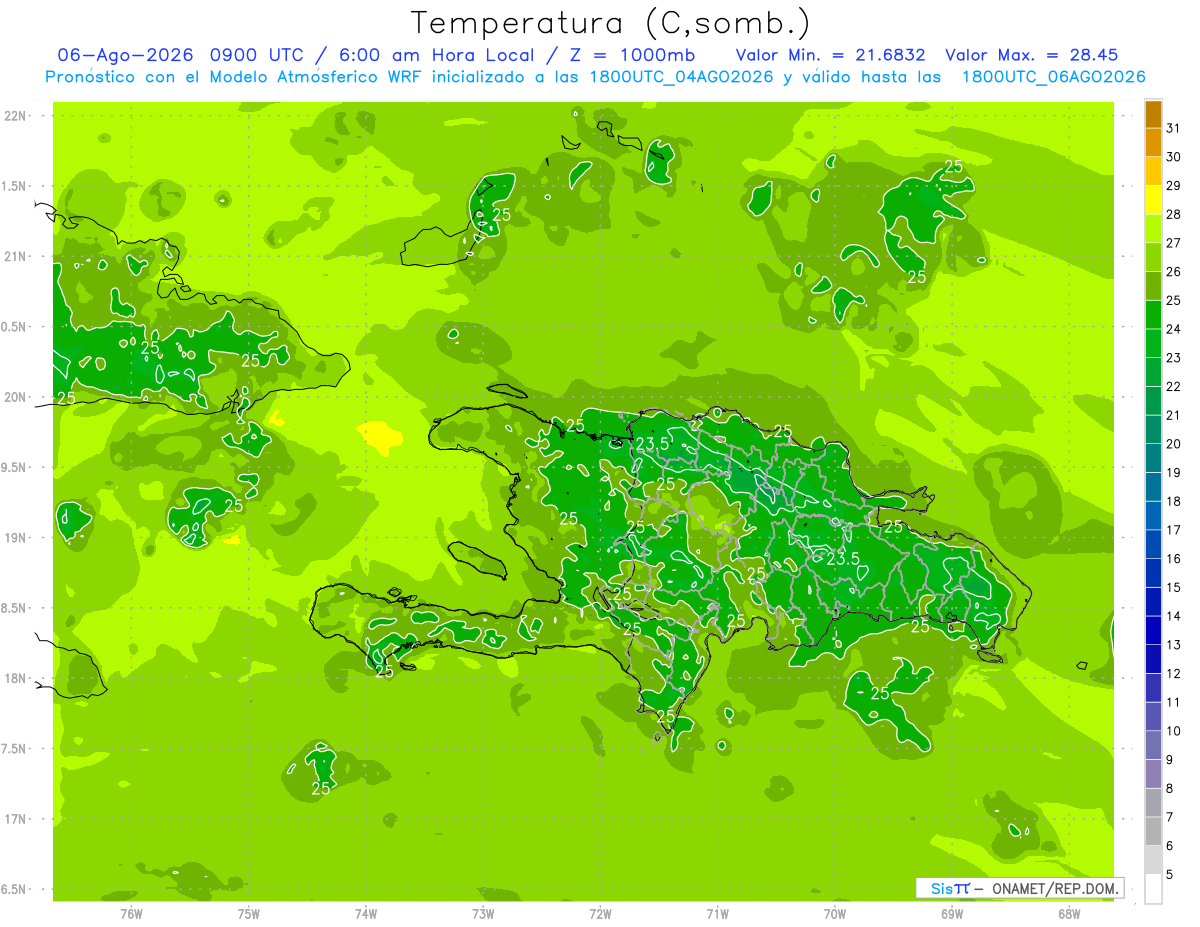Click the "Valor Max. = 28.45" readout
The height and width of the screenshot is (927, 1200).
(1032, 55)
